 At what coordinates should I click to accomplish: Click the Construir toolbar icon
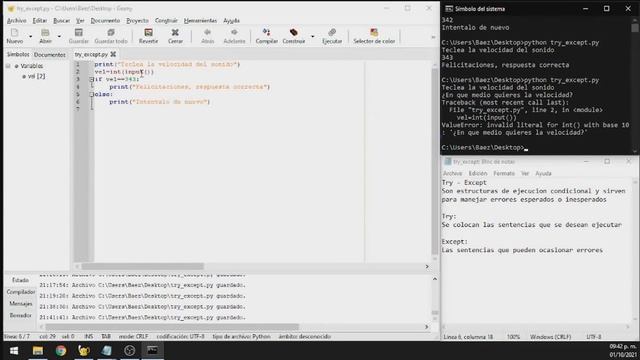point(293,36)
